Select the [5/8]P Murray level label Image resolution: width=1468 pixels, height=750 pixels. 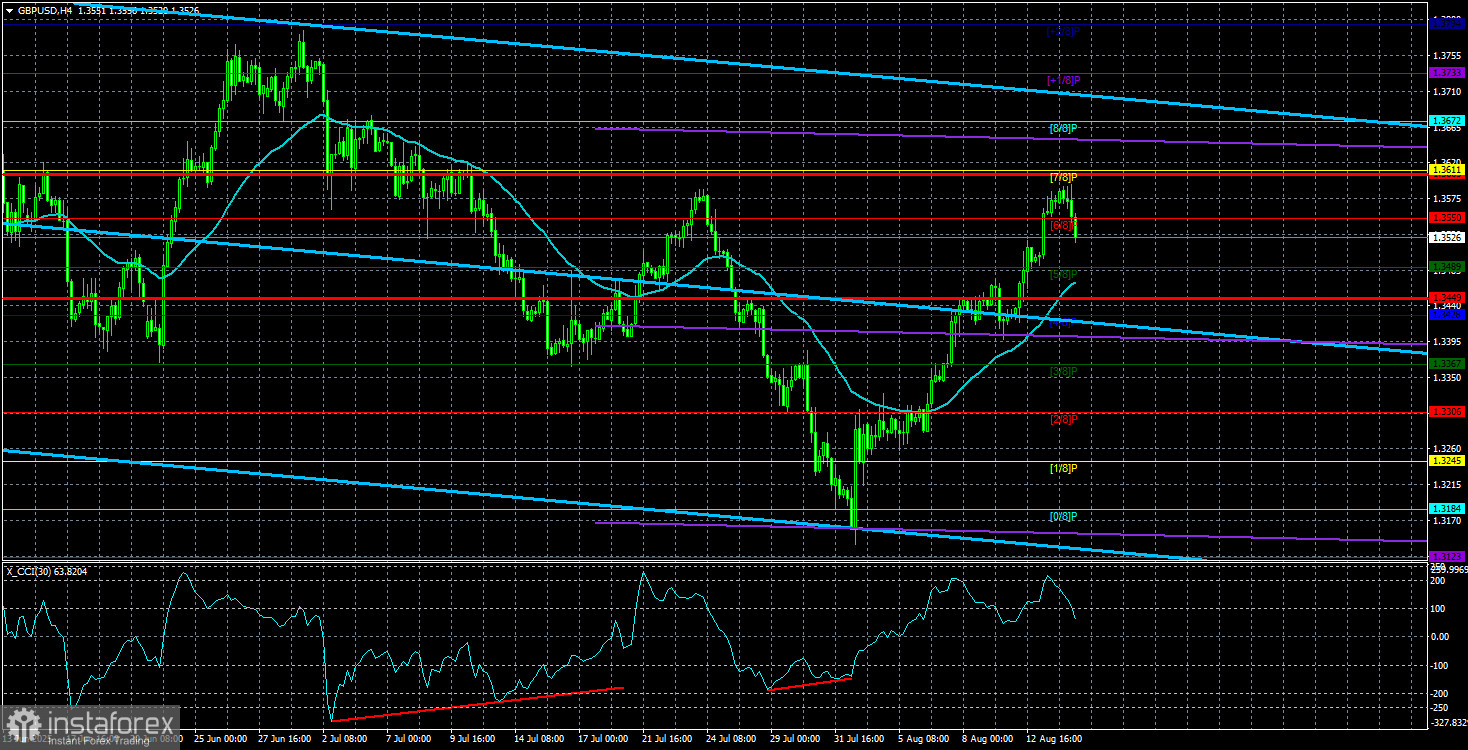(1063, 274)
